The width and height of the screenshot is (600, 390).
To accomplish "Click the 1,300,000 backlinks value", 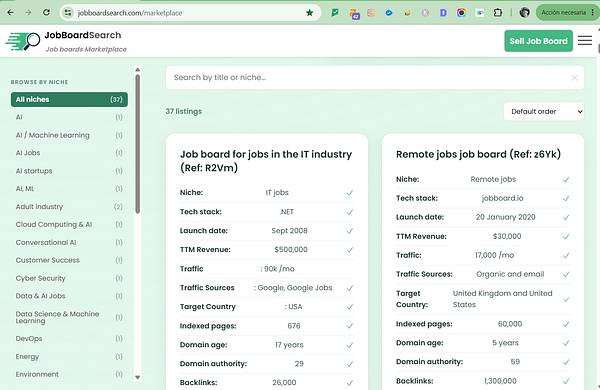I will pos(500,381).
